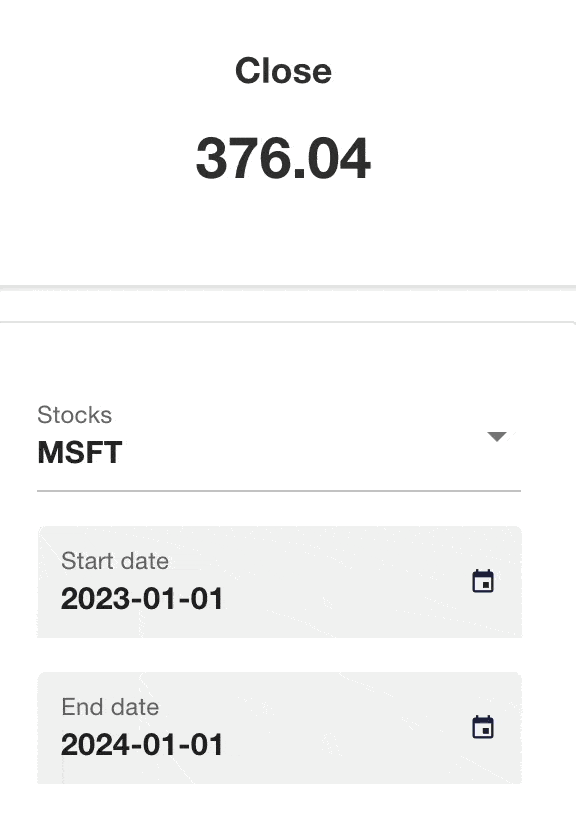
Task: Select the Close metric heading
Action: (283, 71)
